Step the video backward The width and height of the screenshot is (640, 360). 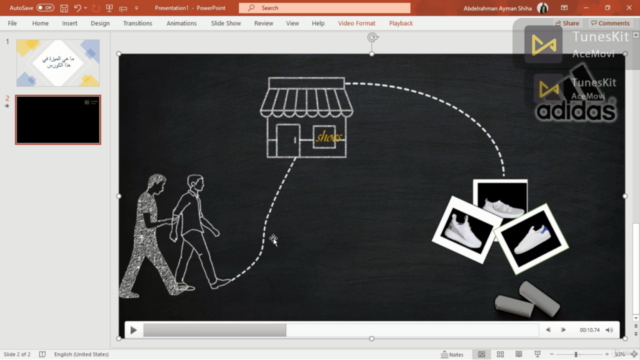tap(548, 330)
